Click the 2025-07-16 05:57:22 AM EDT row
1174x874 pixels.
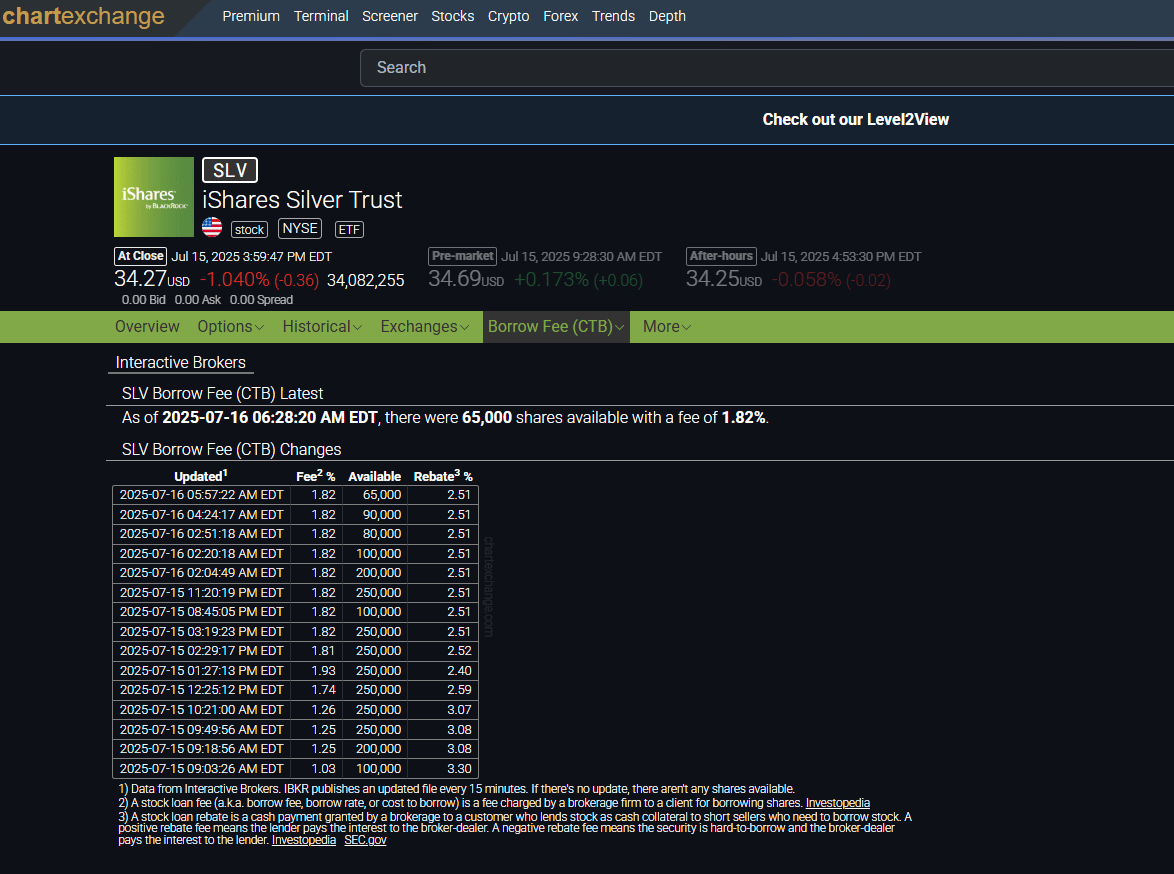295,495
